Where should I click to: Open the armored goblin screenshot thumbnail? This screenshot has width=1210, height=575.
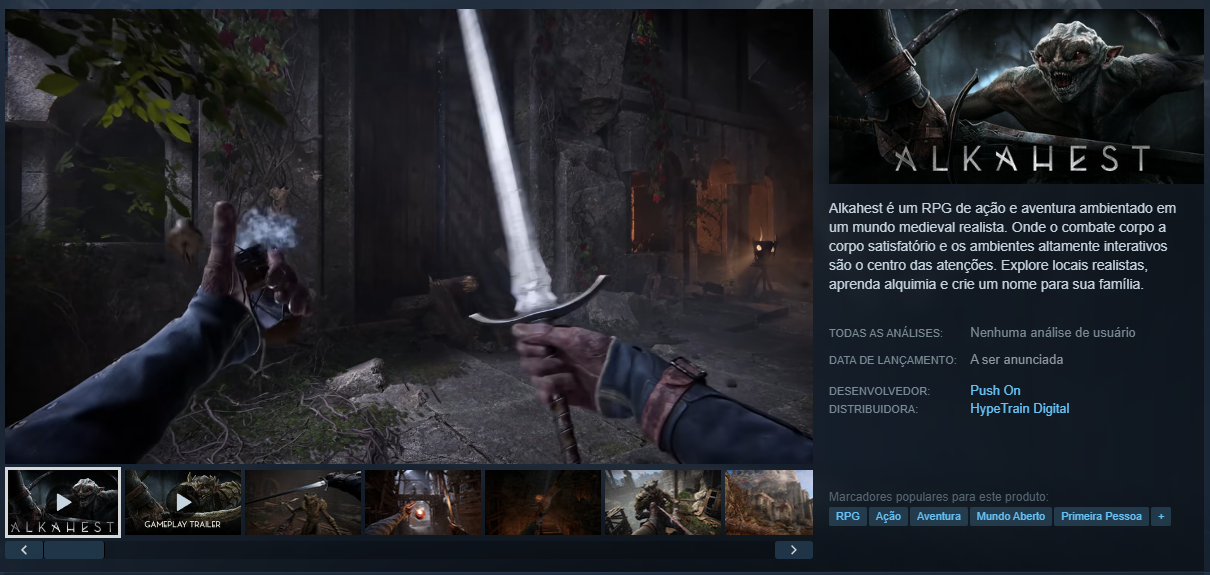point(663,502)
